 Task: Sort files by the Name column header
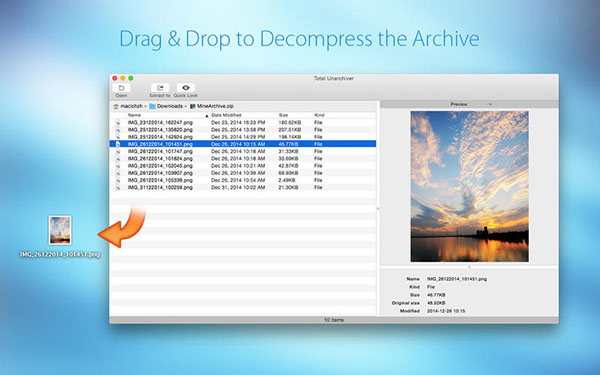coord(134,115)
